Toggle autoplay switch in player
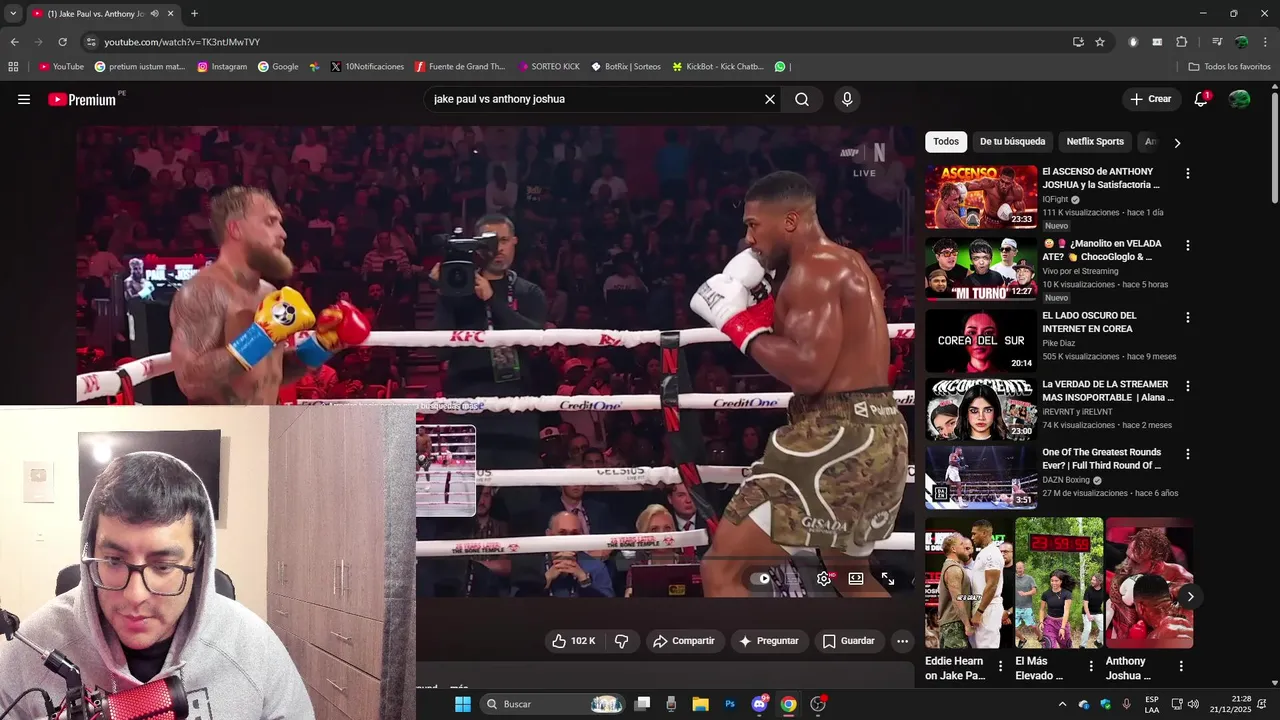 [x=762, y=578]
